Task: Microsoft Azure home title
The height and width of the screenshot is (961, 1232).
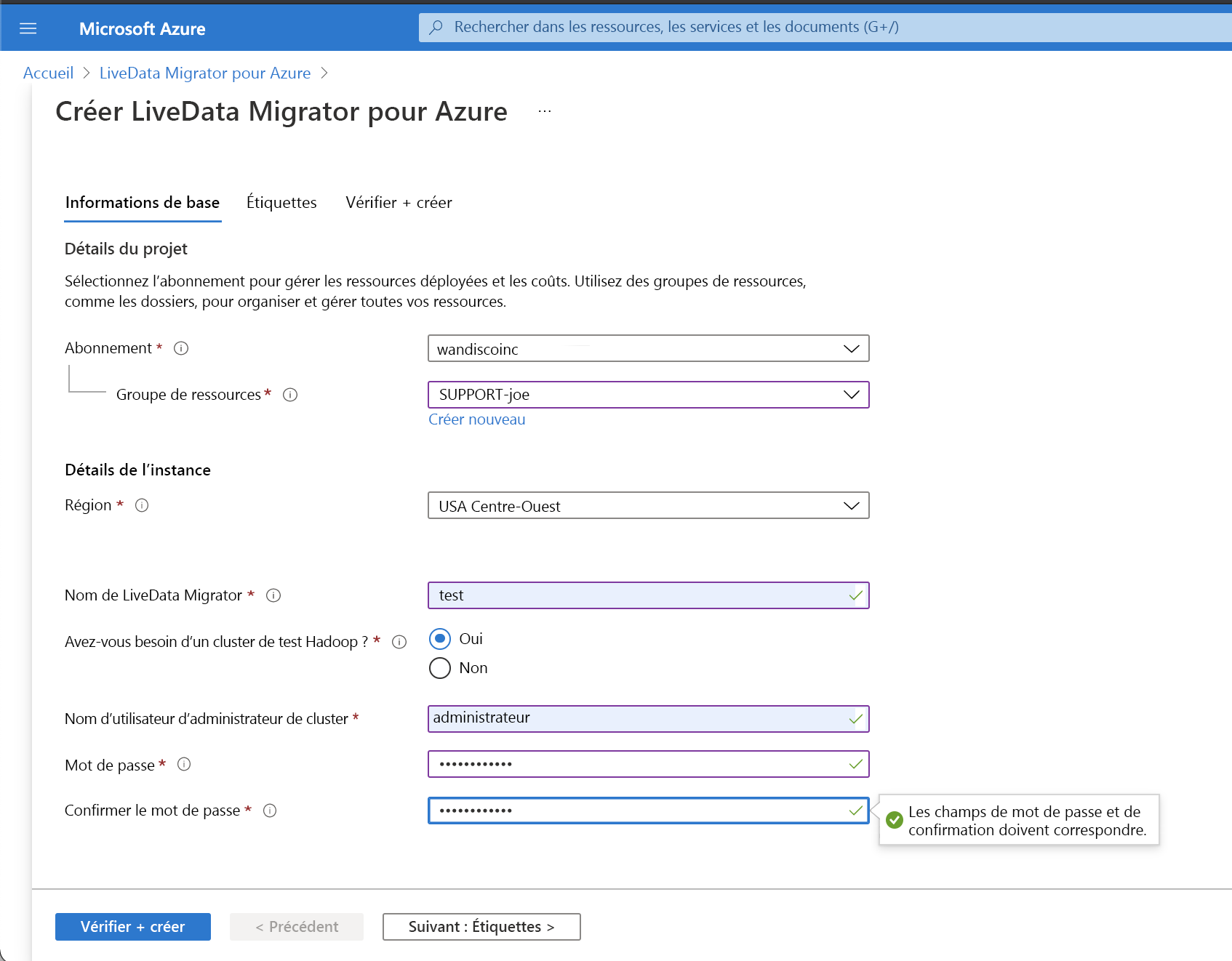Action: pyautogui.click(x=143, y=29)
